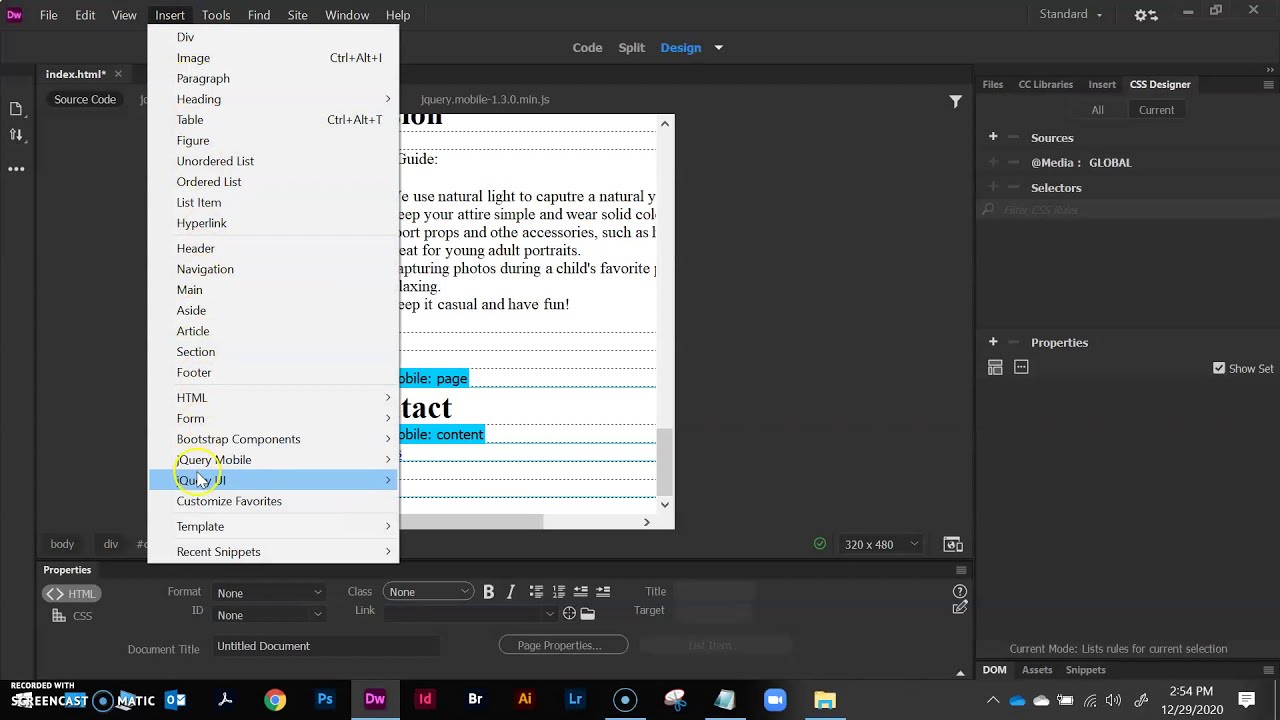Click the Add CSS Property plus icon
1280x720 pixels.
993,342
